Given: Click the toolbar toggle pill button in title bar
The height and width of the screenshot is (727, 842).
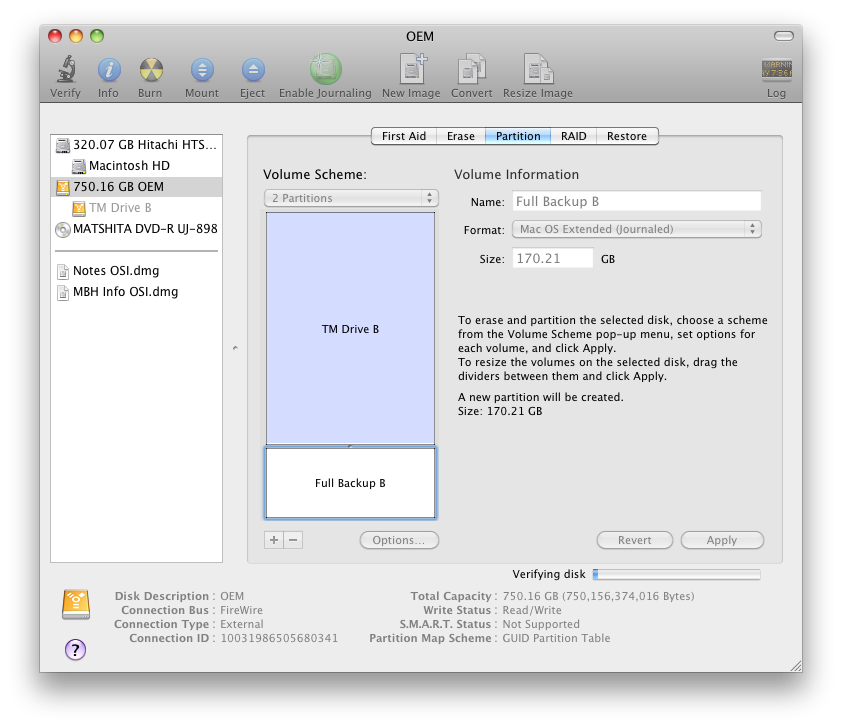Looking at the screenshot, I should coord(783,36).
